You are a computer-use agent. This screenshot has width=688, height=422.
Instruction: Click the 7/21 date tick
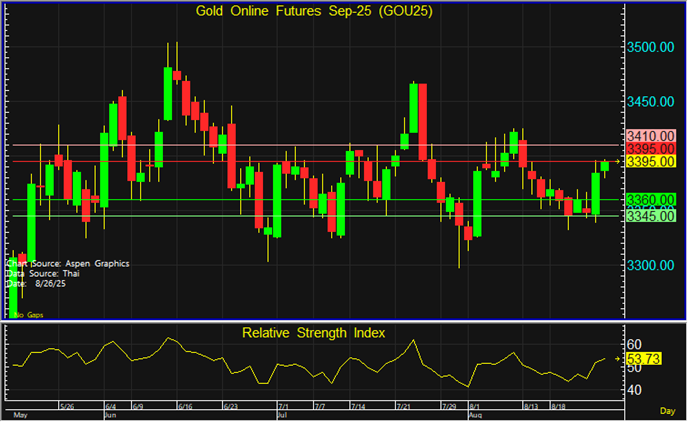click(404, 406)
